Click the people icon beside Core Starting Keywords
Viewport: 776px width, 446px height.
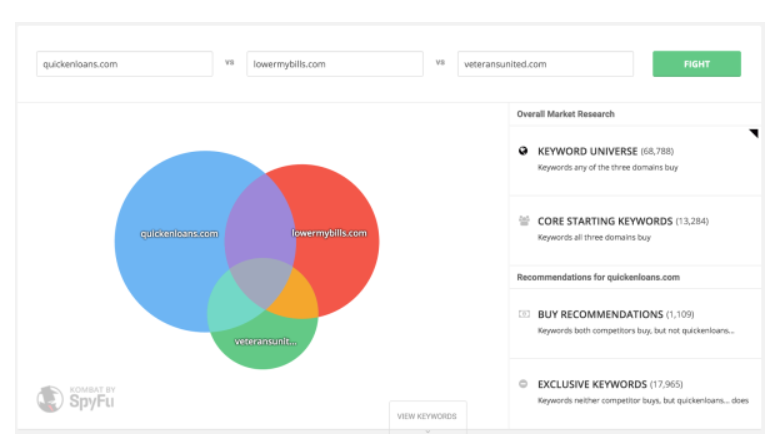click(524, 221)
